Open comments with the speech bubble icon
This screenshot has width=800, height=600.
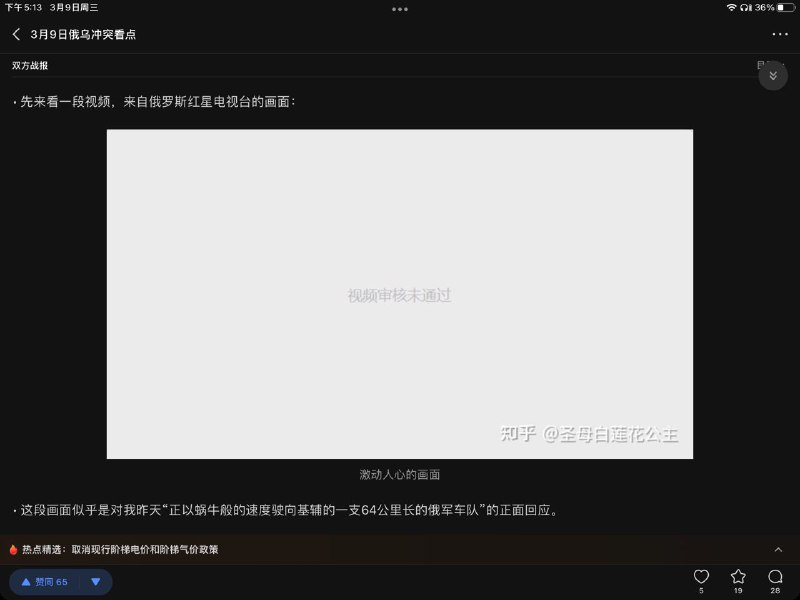pos(774,578)
